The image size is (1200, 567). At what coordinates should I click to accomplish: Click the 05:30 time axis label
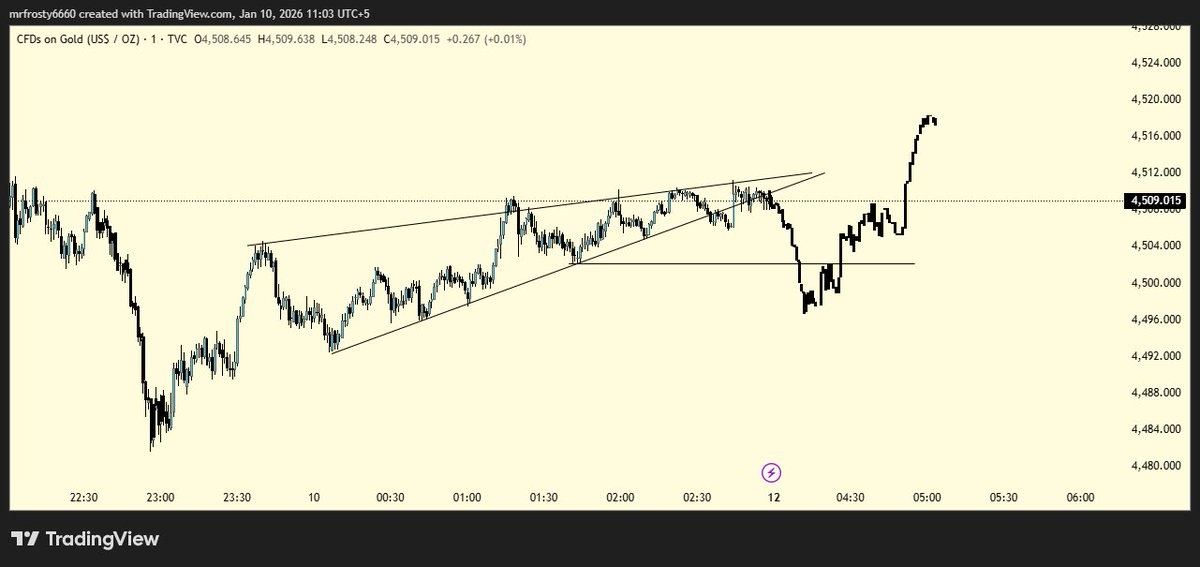pyautogui.click(x=1004, y=497)
